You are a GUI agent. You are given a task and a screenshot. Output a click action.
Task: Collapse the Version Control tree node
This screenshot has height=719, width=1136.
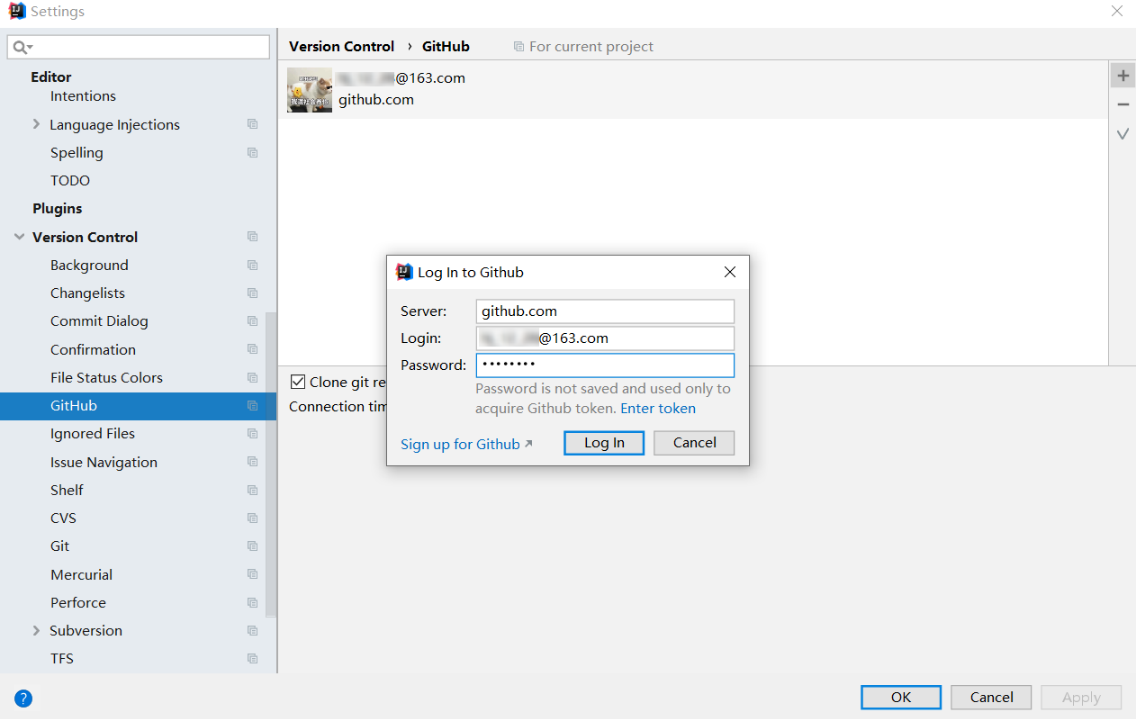click(20, 236)
